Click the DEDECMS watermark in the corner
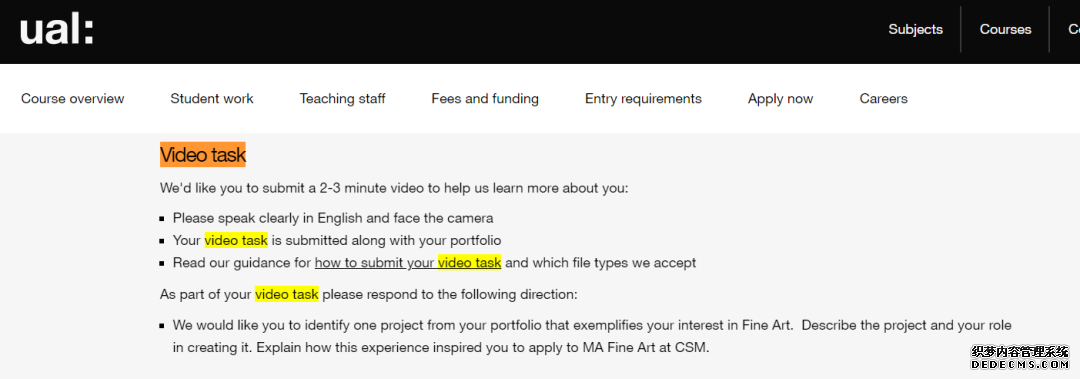The width and height of the screenshot is (1080, 379). pyautogui.click(x=1019, y=358)
